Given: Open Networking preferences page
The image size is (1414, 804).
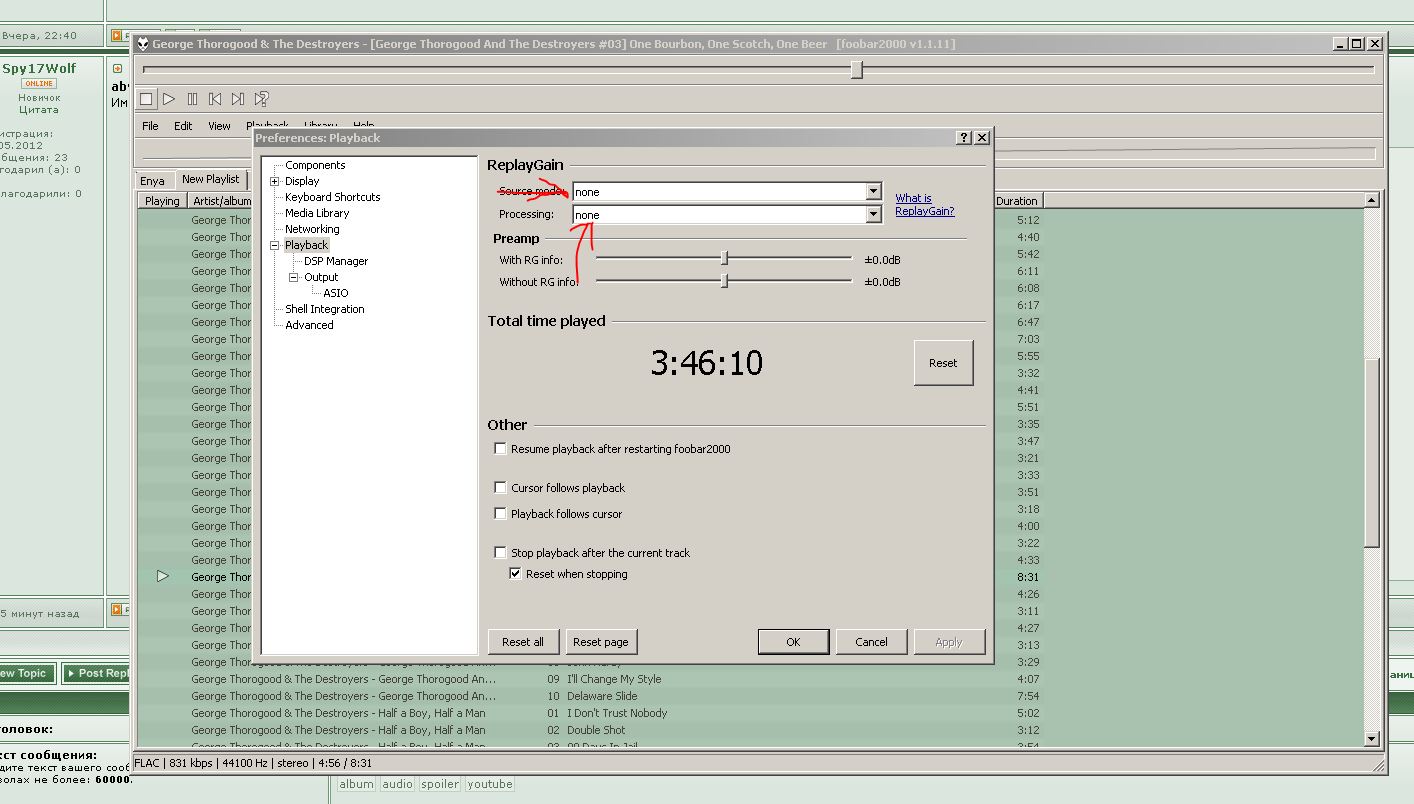Looking at the screenshot, I should [312, 229].
